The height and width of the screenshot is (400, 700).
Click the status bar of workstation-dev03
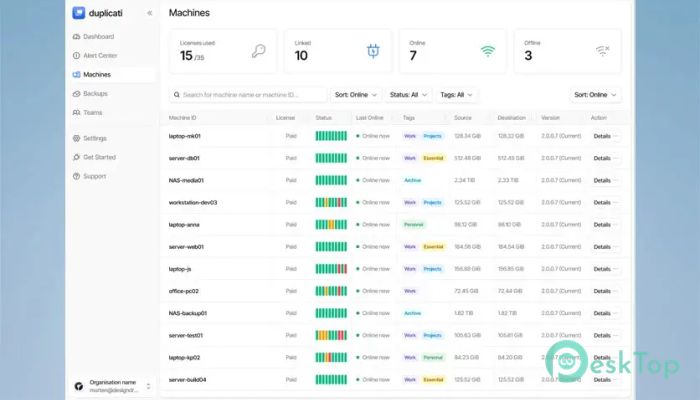[x=331, y=203]
